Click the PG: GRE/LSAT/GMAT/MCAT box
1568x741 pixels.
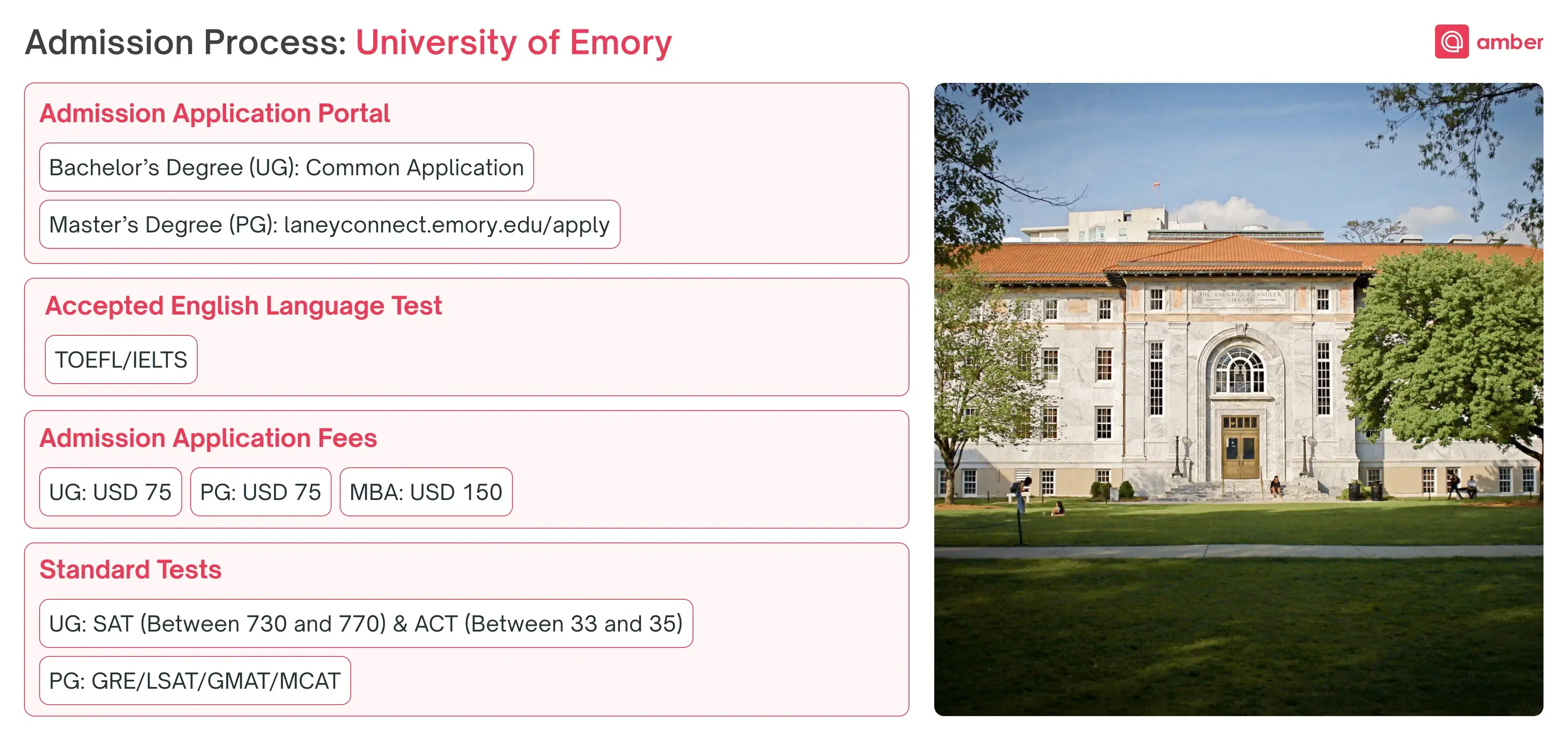click(195, 681)
